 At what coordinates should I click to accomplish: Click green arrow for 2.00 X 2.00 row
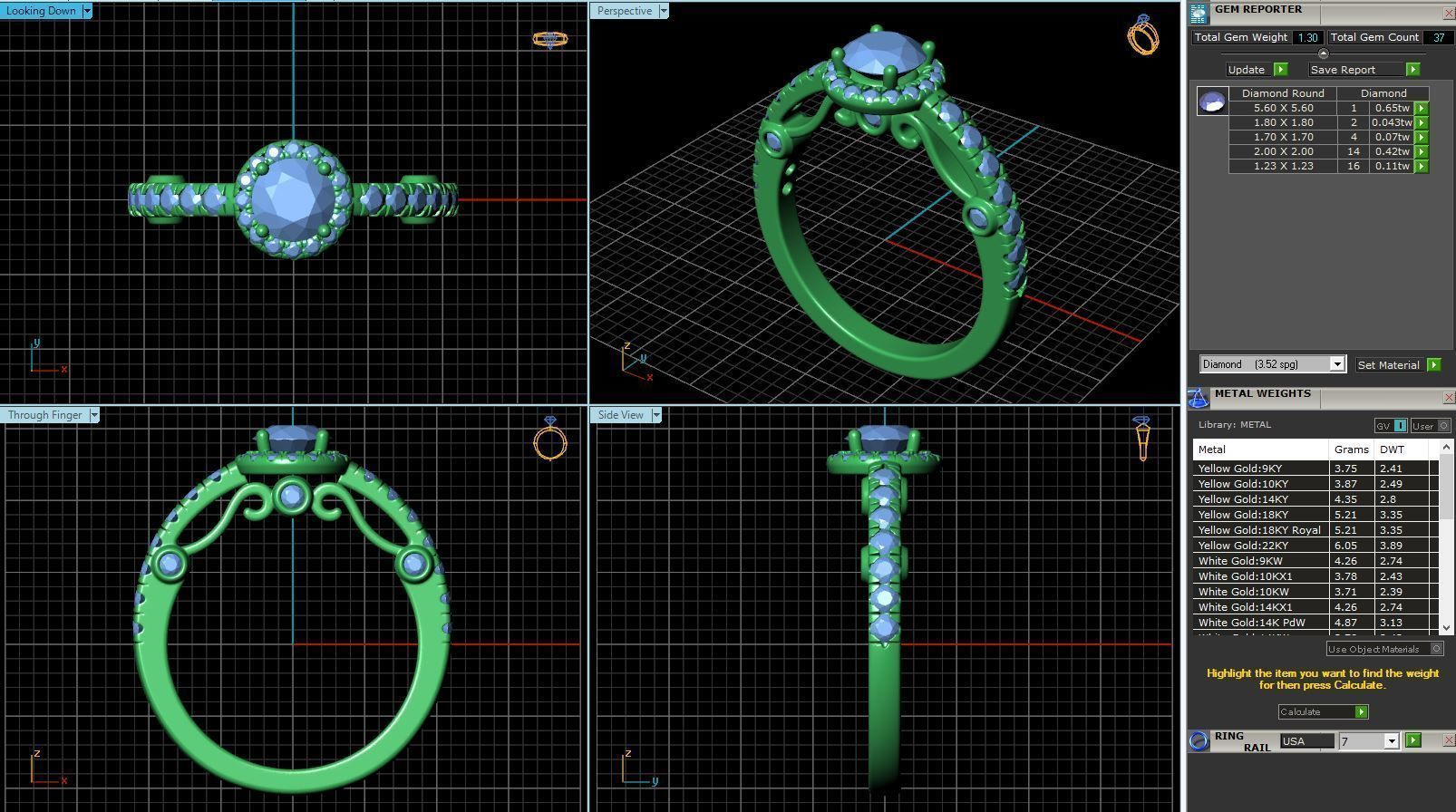1422,151
